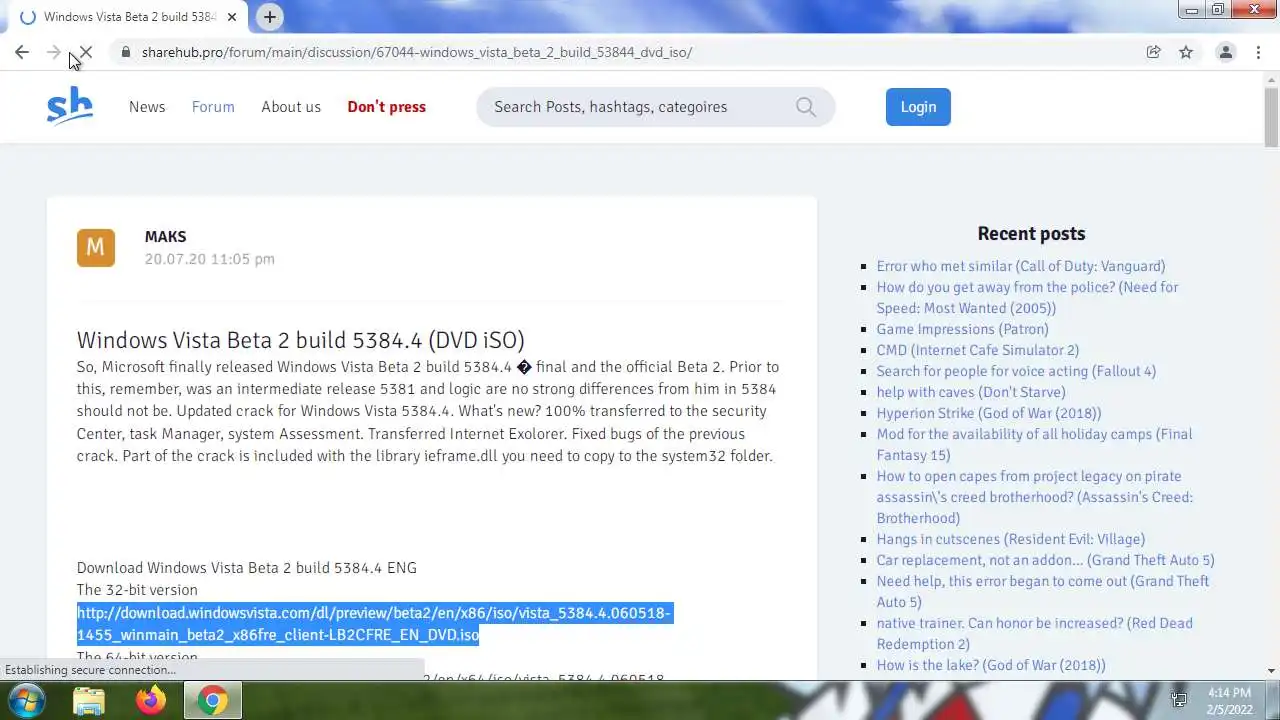Screen dimensions: 1280x720
Task: Open Chrome three-dot menu
Action: coord(1258,52)
